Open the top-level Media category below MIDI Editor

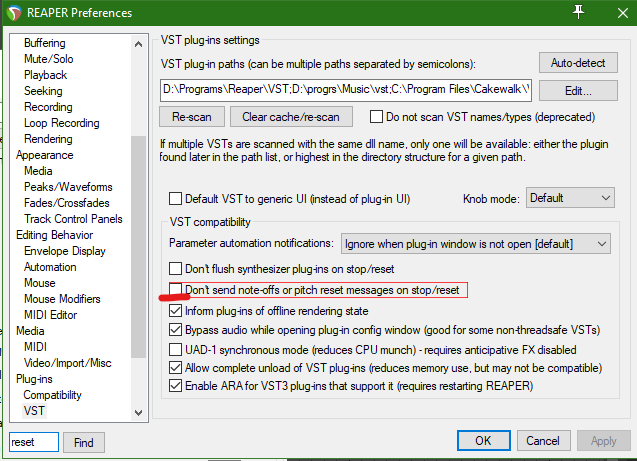[x=30, y=331]
